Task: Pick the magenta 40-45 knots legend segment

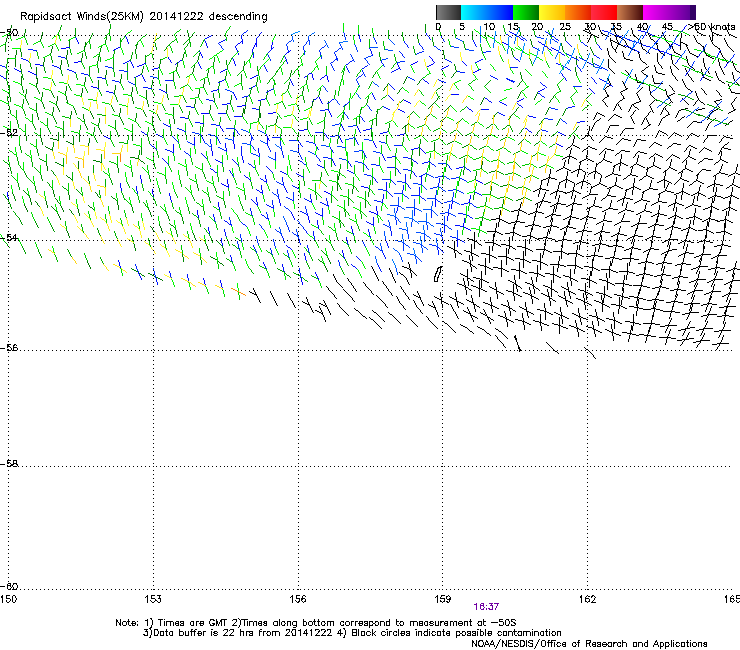Action: pos(656,12)
